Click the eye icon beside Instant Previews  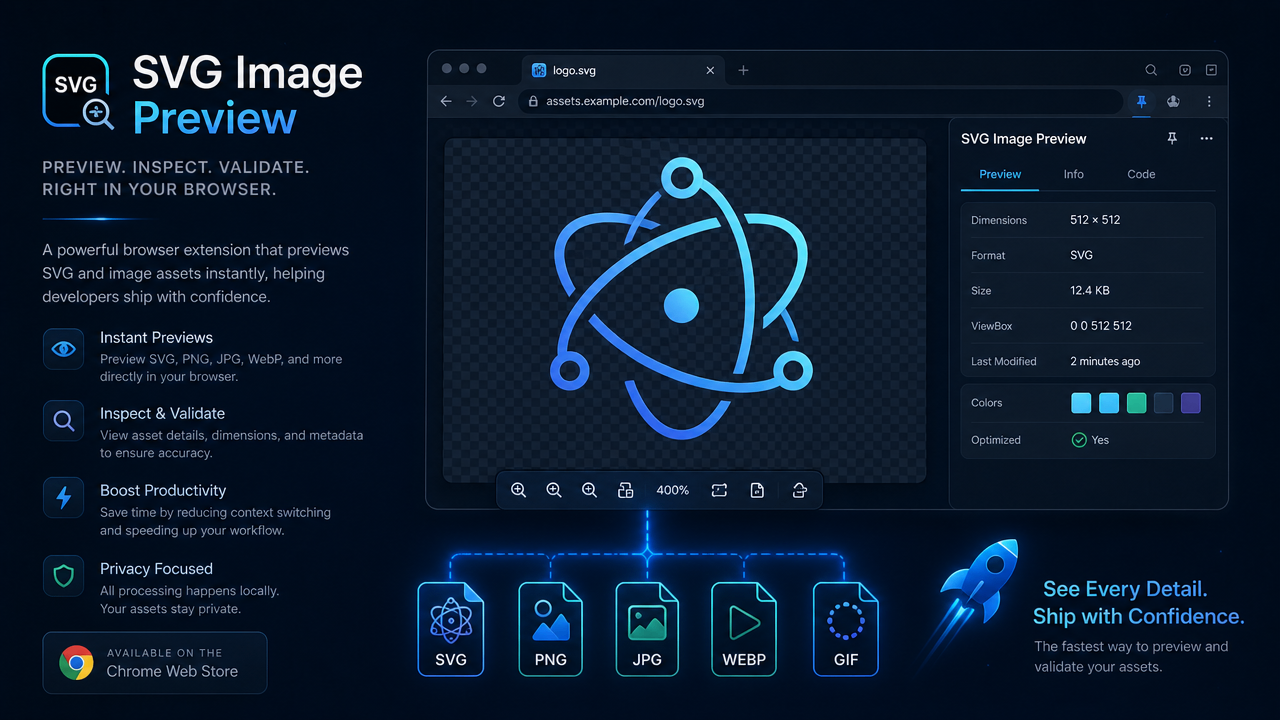(x=63, y=349)
